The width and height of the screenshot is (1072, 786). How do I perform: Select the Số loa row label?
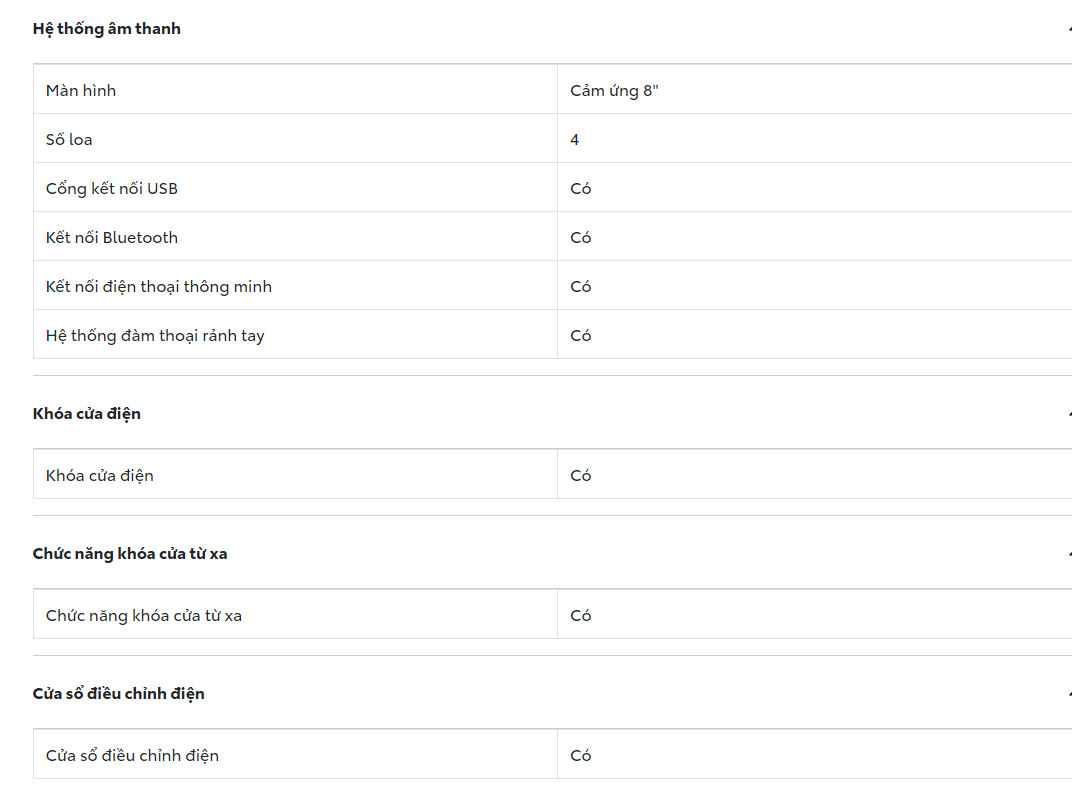(x=69, y=140)
